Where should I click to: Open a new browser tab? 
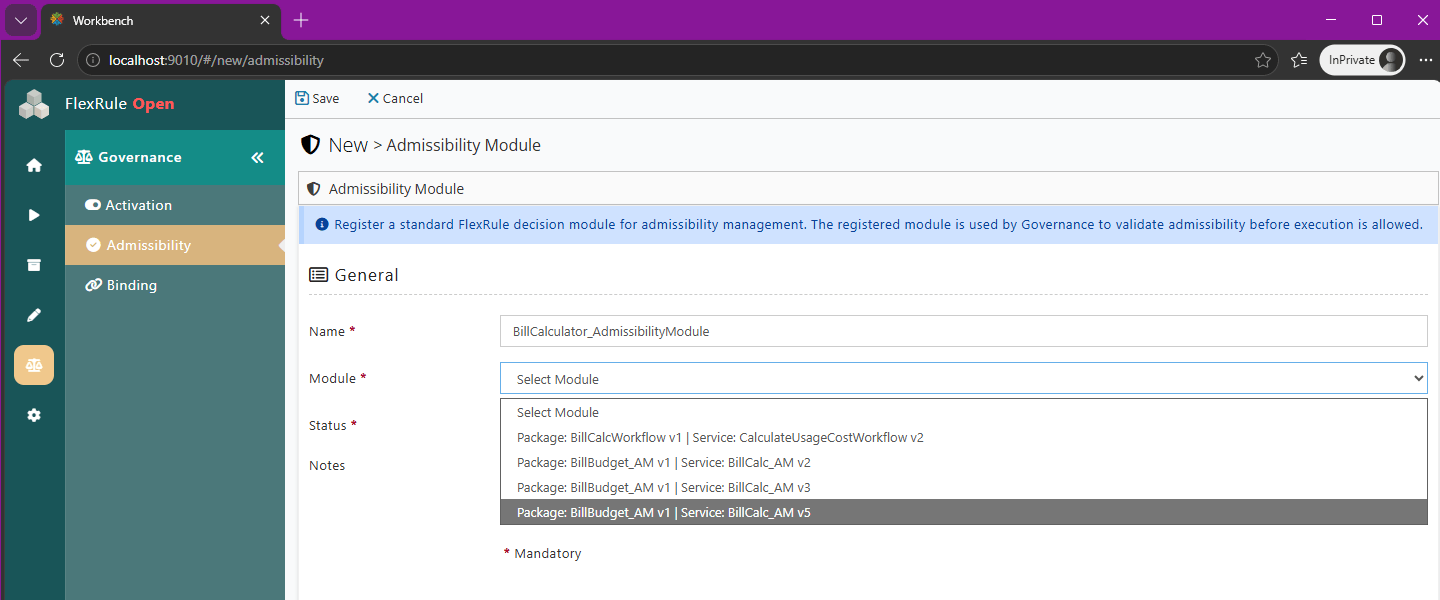tap(301, 20)
